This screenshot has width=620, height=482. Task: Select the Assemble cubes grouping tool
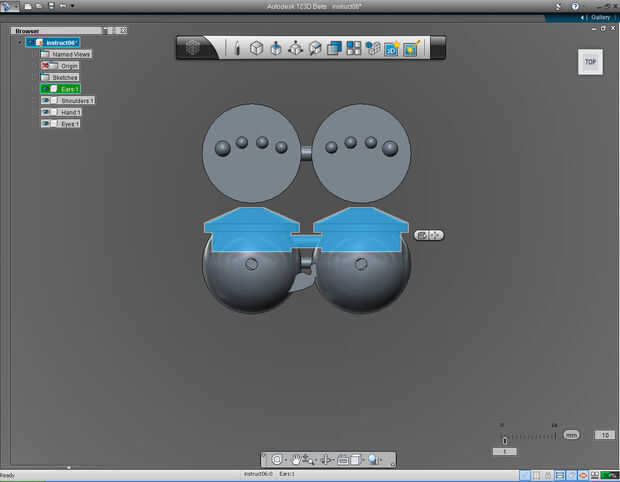pos(373,48)
